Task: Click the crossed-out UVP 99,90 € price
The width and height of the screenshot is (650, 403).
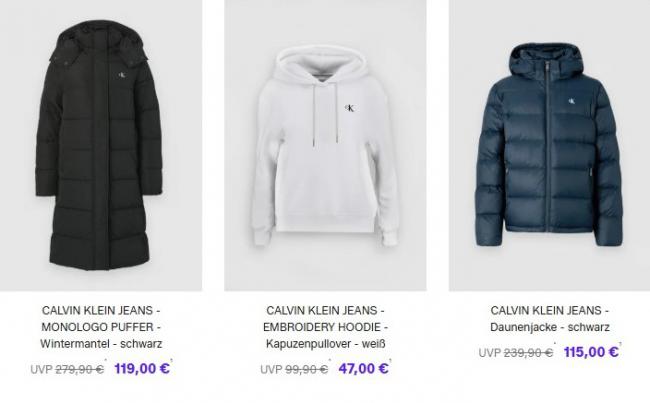Action: coord(294,369)
